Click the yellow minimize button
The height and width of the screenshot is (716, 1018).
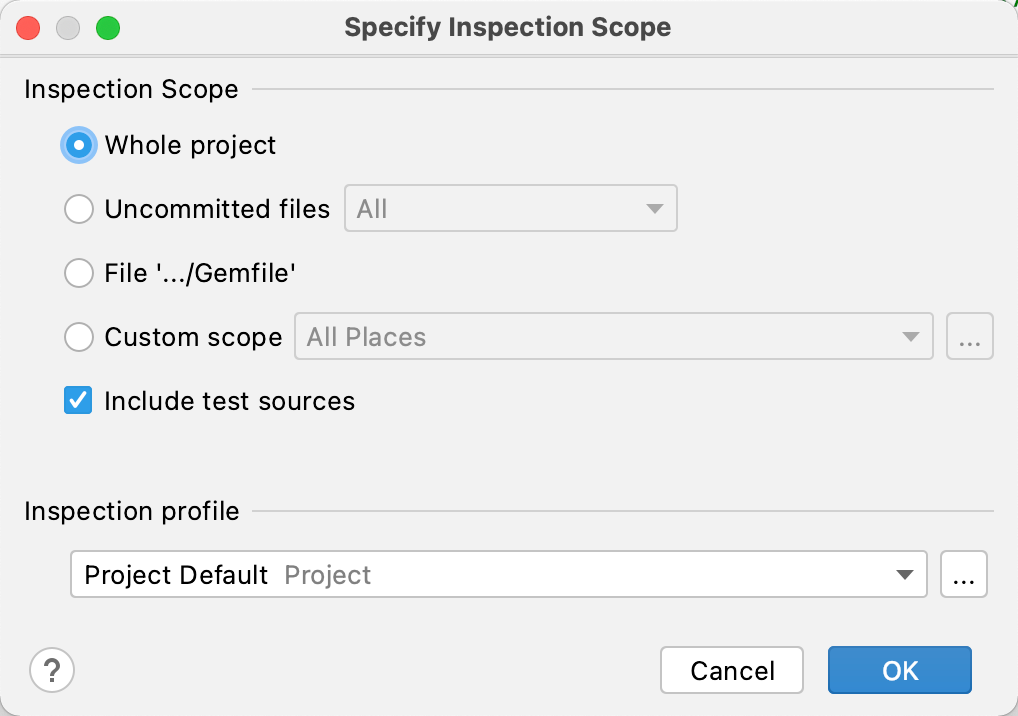pyautogui.click(x=68, y=28)
